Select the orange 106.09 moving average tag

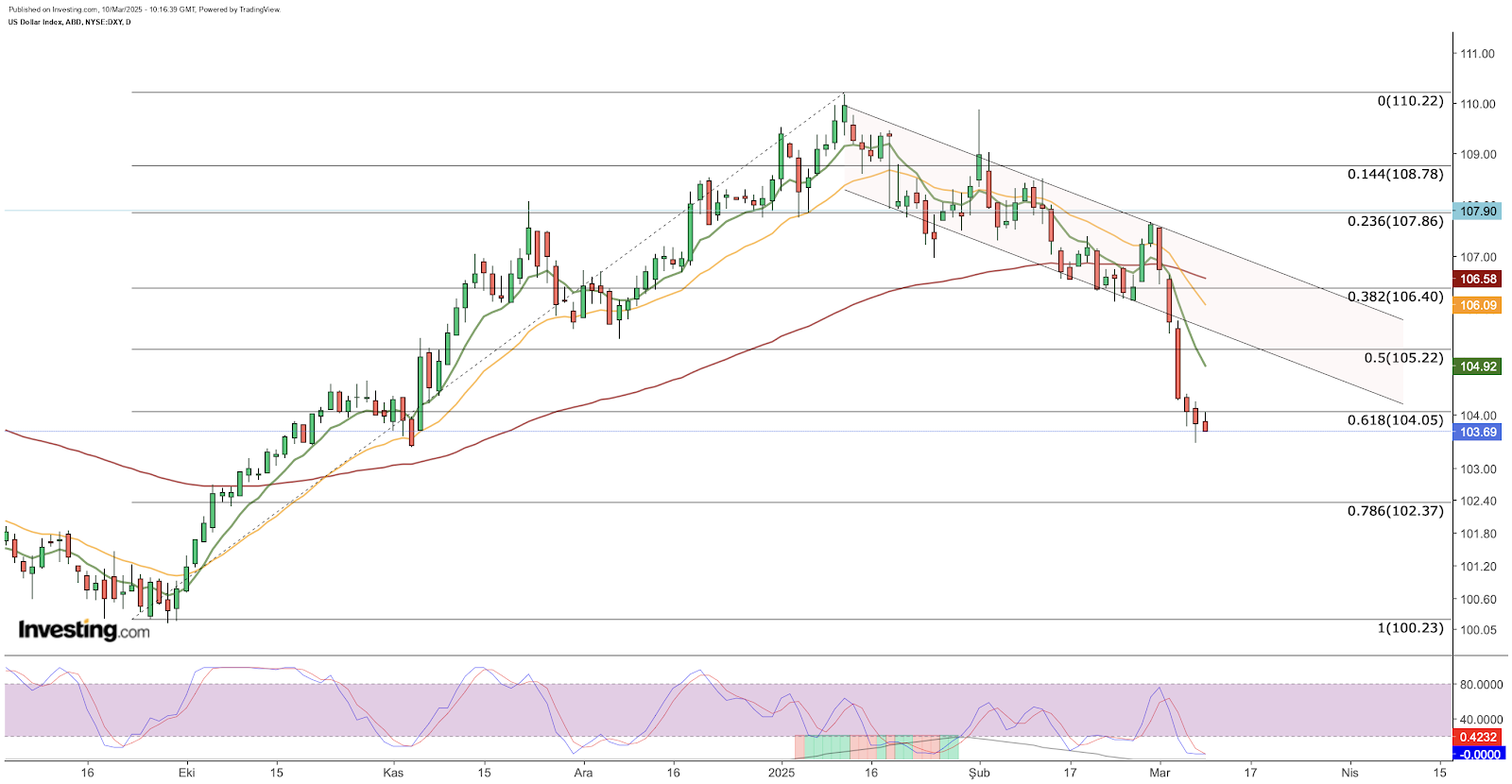[x=1478, y=305]
